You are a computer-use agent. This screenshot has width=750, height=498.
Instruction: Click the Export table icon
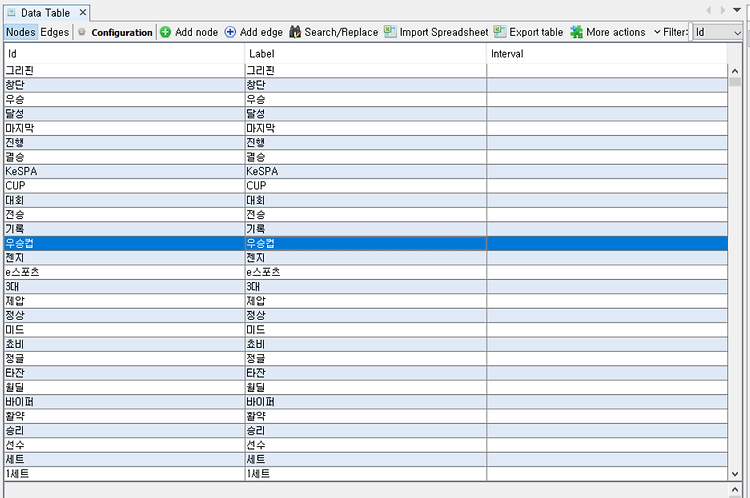(x=500, y=32)
